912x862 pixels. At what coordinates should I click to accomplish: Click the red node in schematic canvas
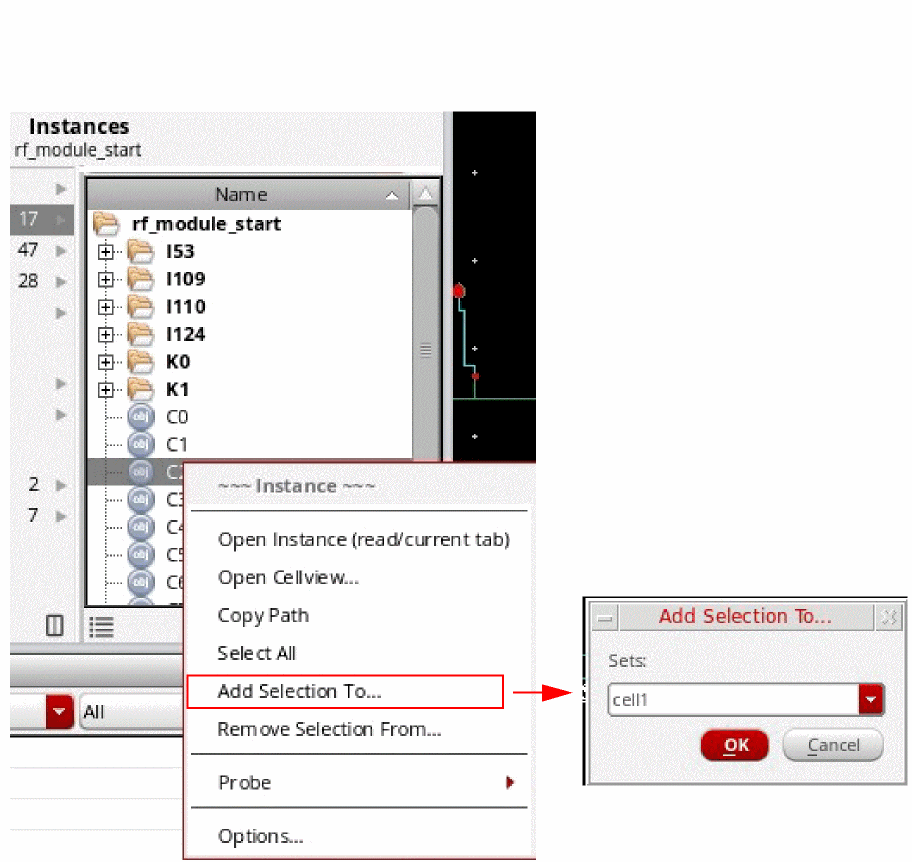[459, 291]
